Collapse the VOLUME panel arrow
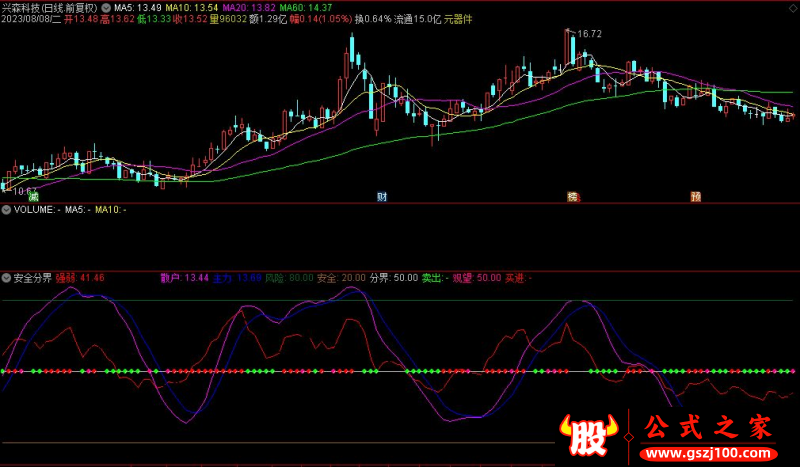 coord(7,210)
